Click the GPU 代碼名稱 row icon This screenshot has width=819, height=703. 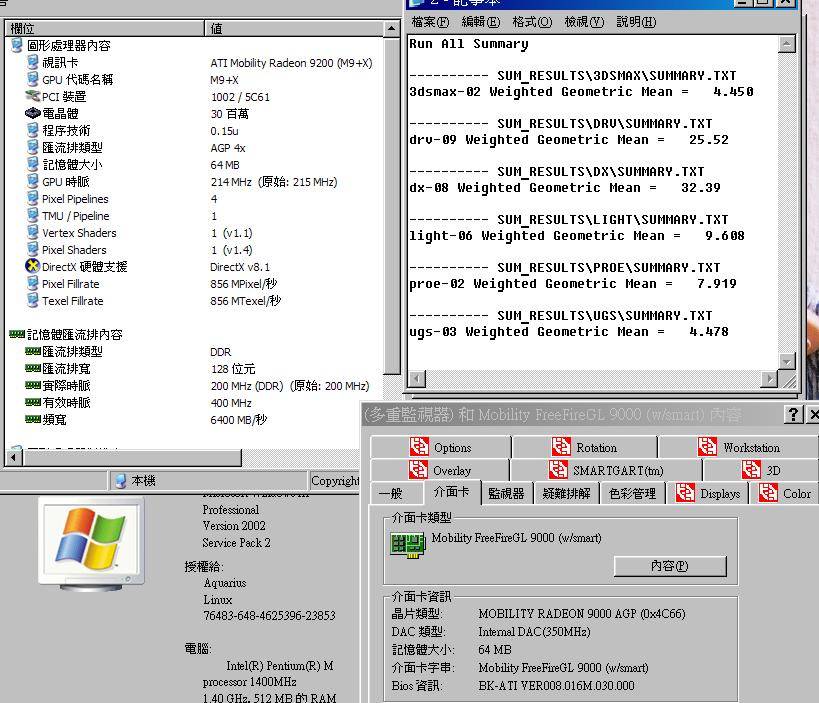(x=33, y=79)
